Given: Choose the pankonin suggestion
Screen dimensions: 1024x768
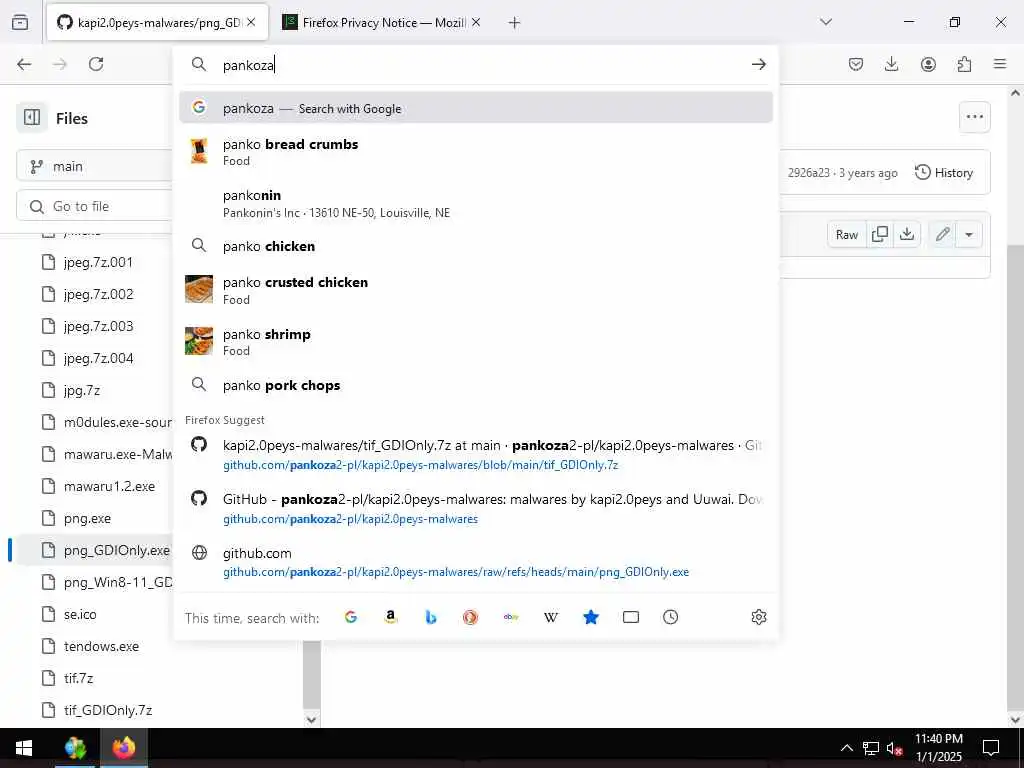Looking at the screenshot, I should pyautogui.click(x=475, y=203).
